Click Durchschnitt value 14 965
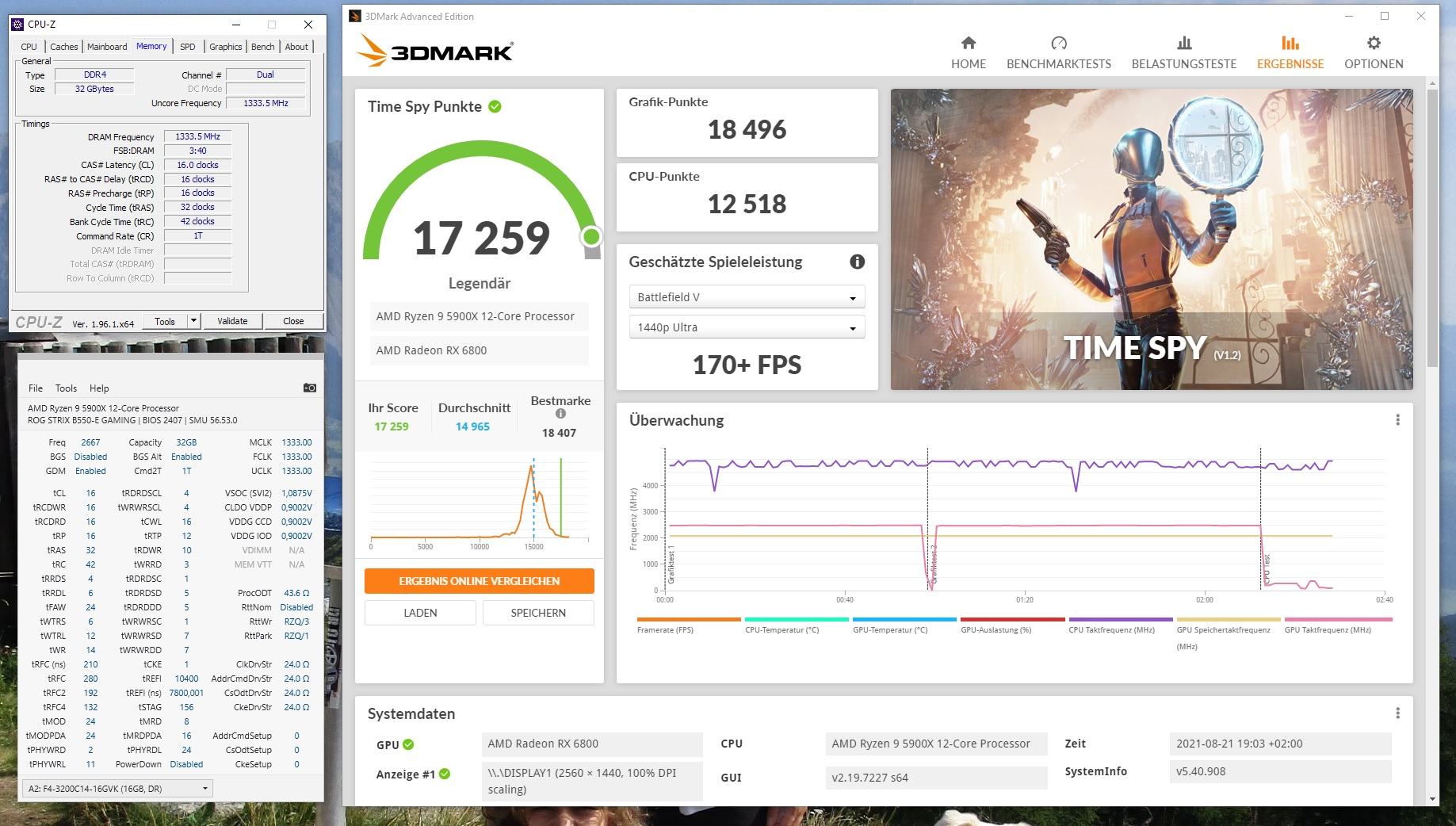The image size is (1456, 826). click(472, 426)
